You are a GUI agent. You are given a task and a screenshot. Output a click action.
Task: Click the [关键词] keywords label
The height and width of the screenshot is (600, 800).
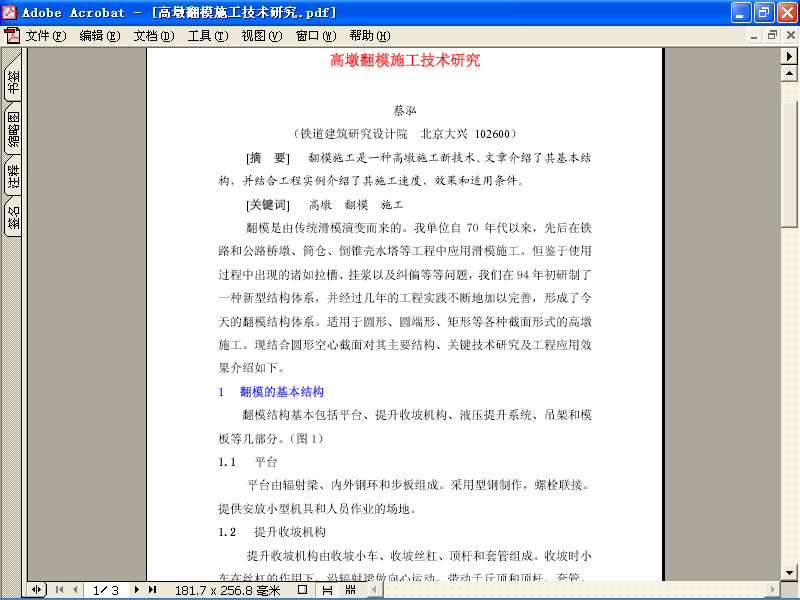[268, 205]
